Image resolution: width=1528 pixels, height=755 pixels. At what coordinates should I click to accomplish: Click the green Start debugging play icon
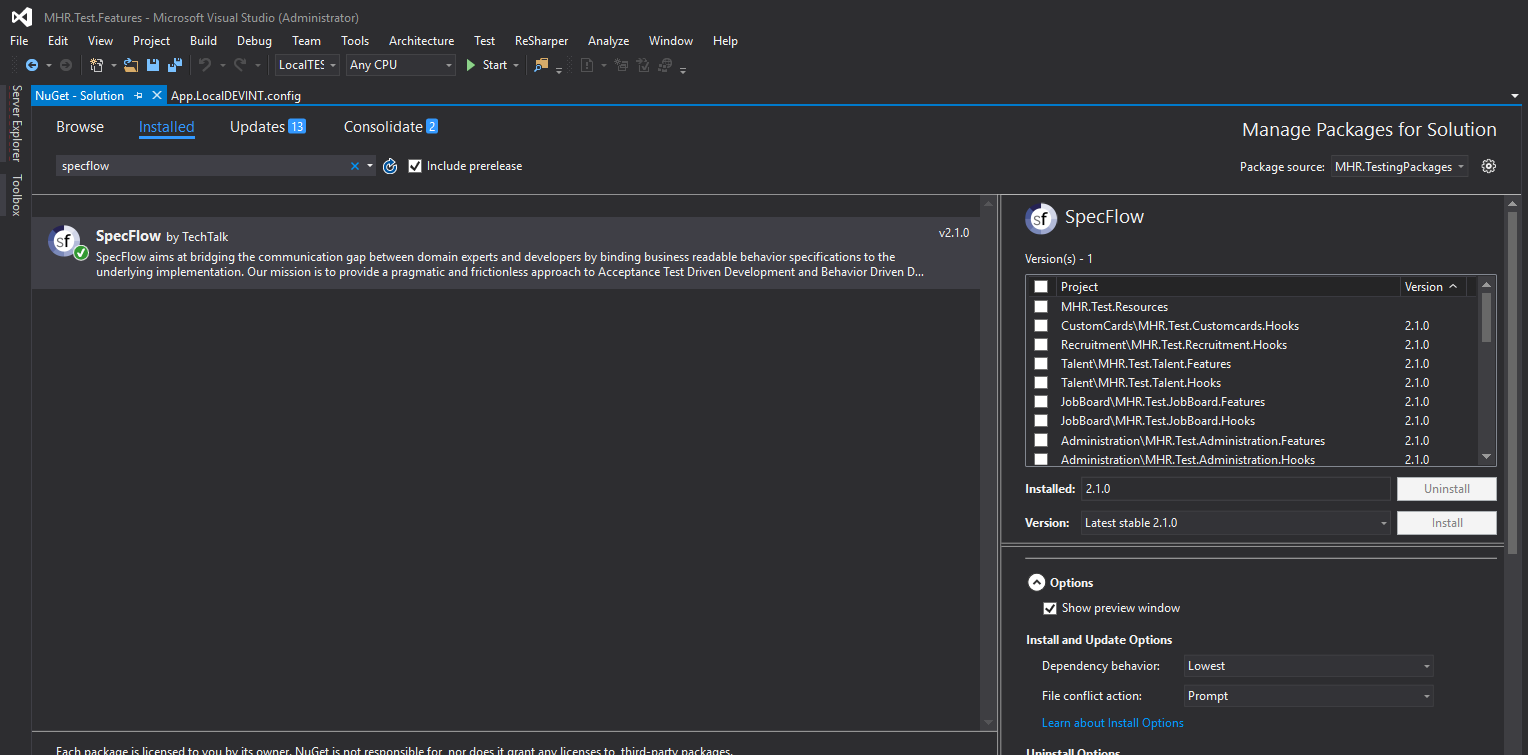[471, 65]
